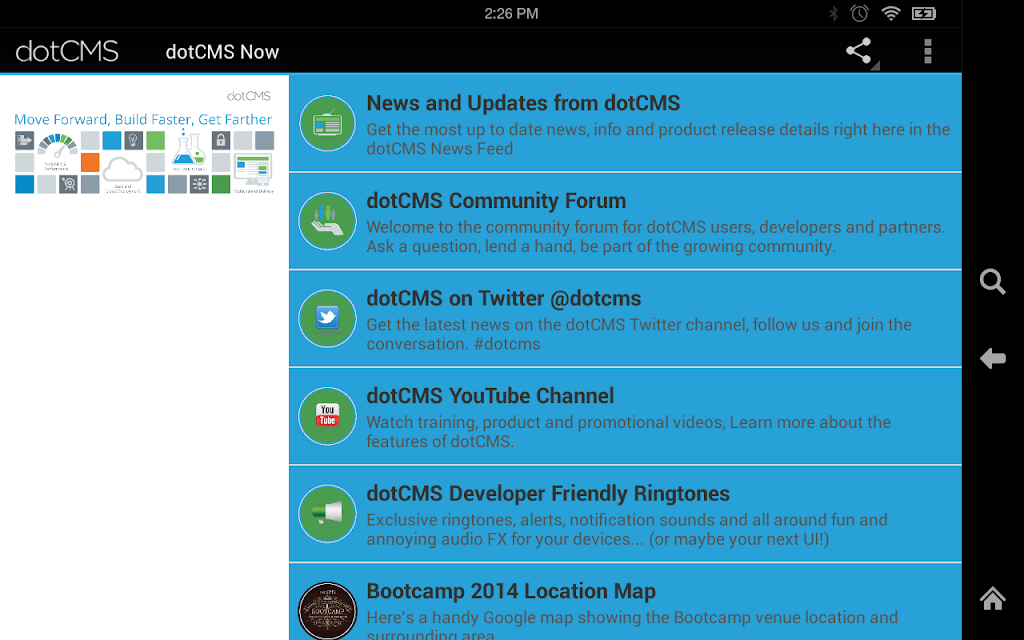Tap the community forum hand icon

tap(327, 221)
